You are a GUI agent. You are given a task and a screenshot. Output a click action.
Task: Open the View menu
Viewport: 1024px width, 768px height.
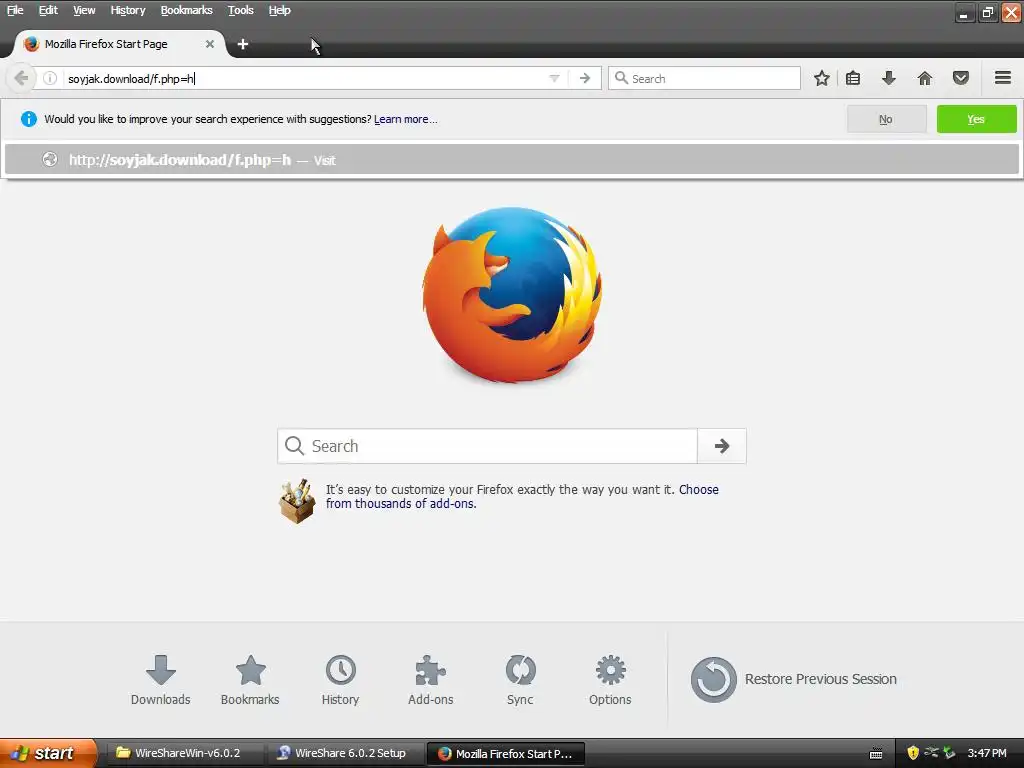(84, 10)
